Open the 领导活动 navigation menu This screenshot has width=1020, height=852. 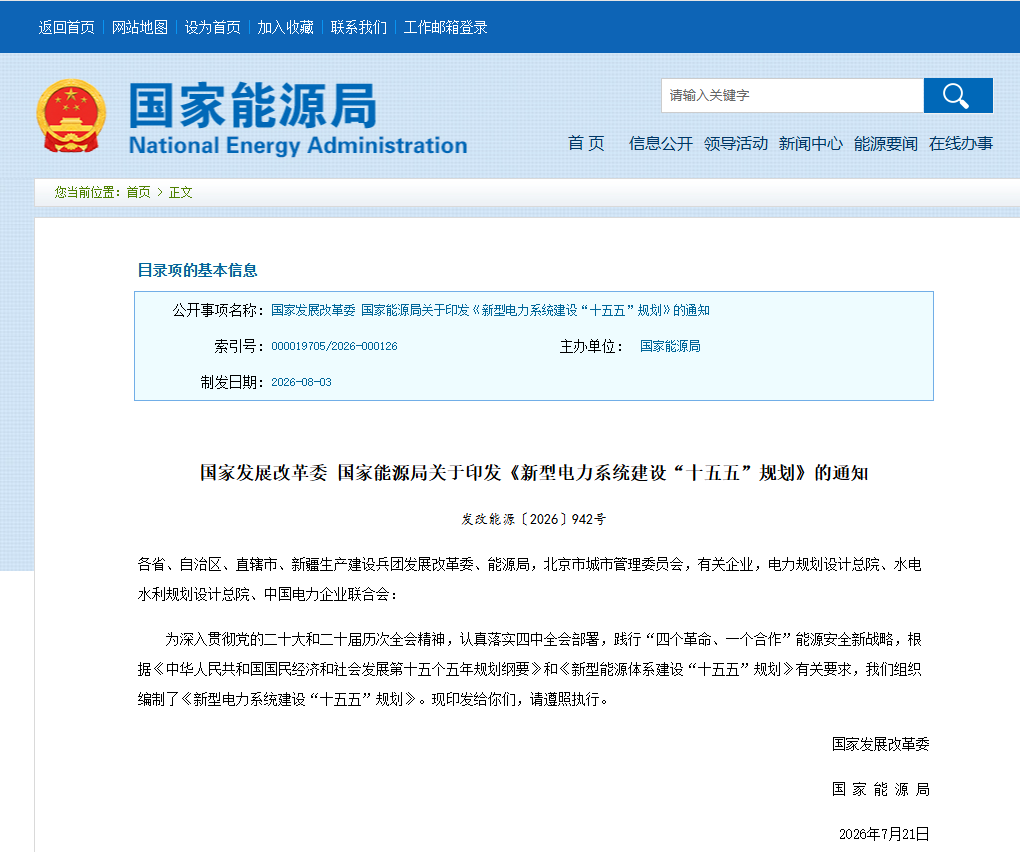click(736, 143)
